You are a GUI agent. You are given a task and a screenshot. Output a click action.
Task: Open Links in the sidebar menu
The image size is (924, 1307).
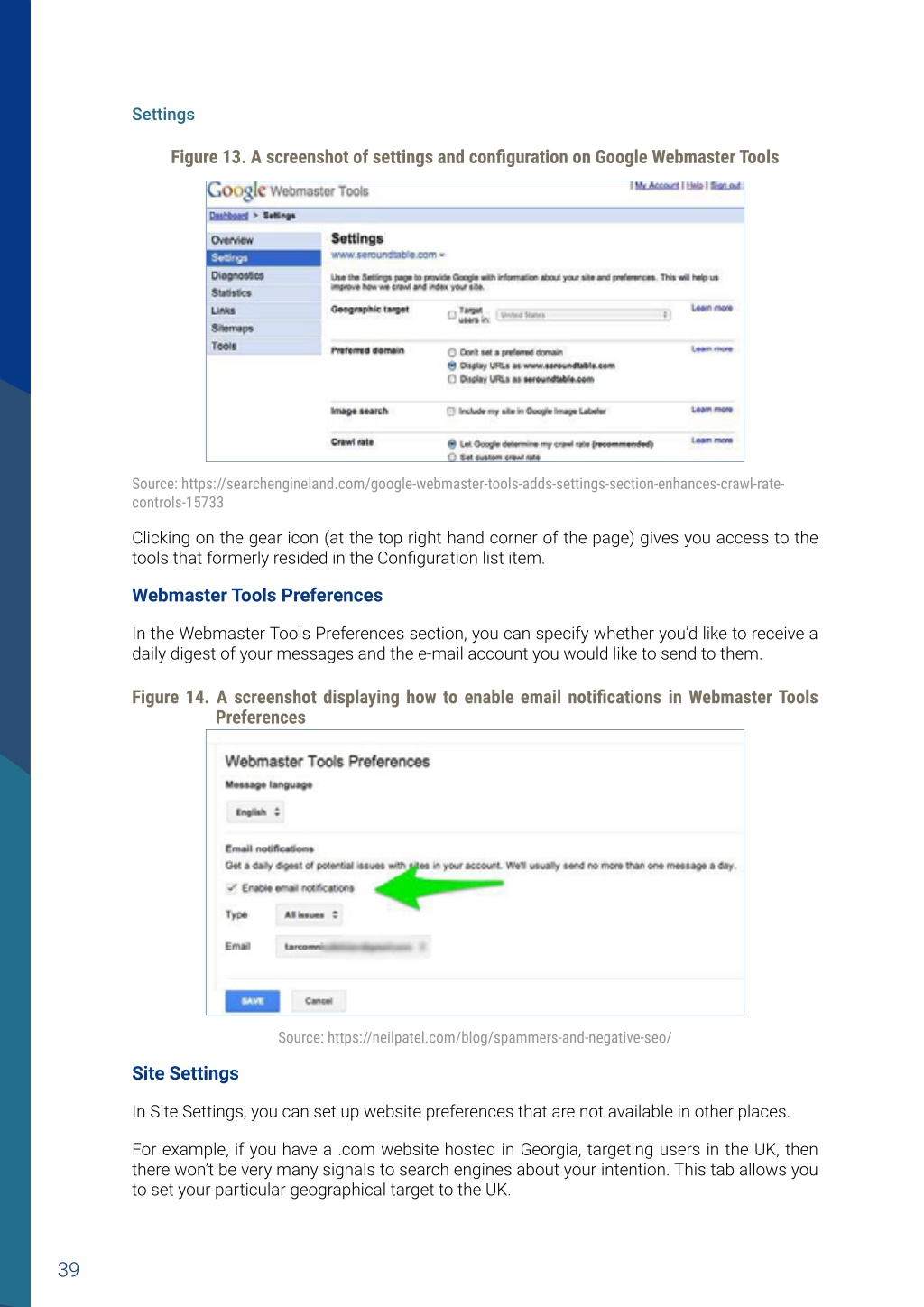click(x=263, y=311)
